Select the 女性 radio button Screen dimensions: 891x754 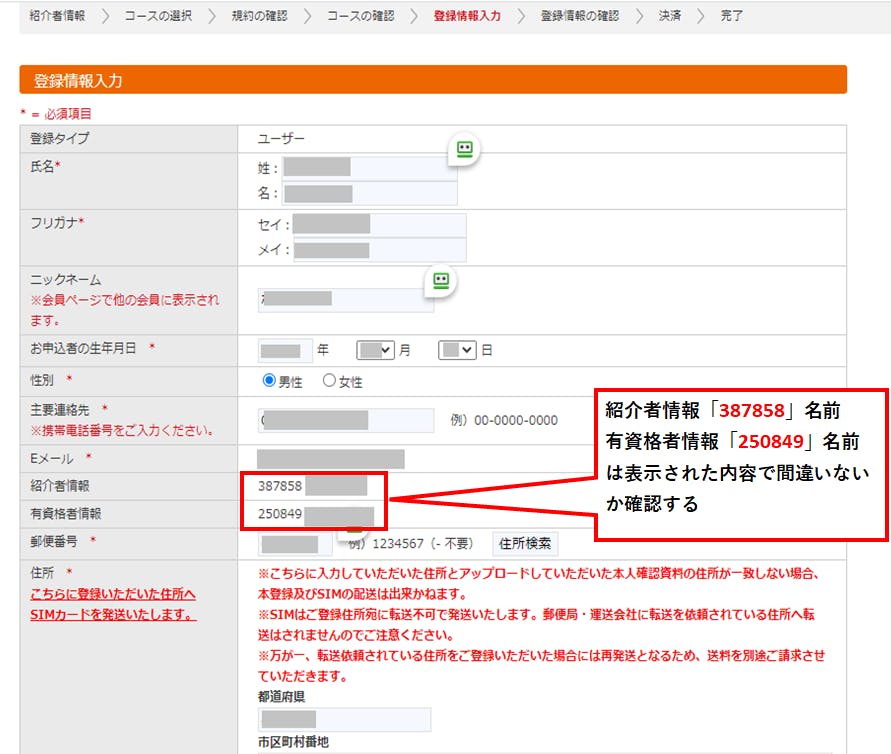[x=329, y=381]
